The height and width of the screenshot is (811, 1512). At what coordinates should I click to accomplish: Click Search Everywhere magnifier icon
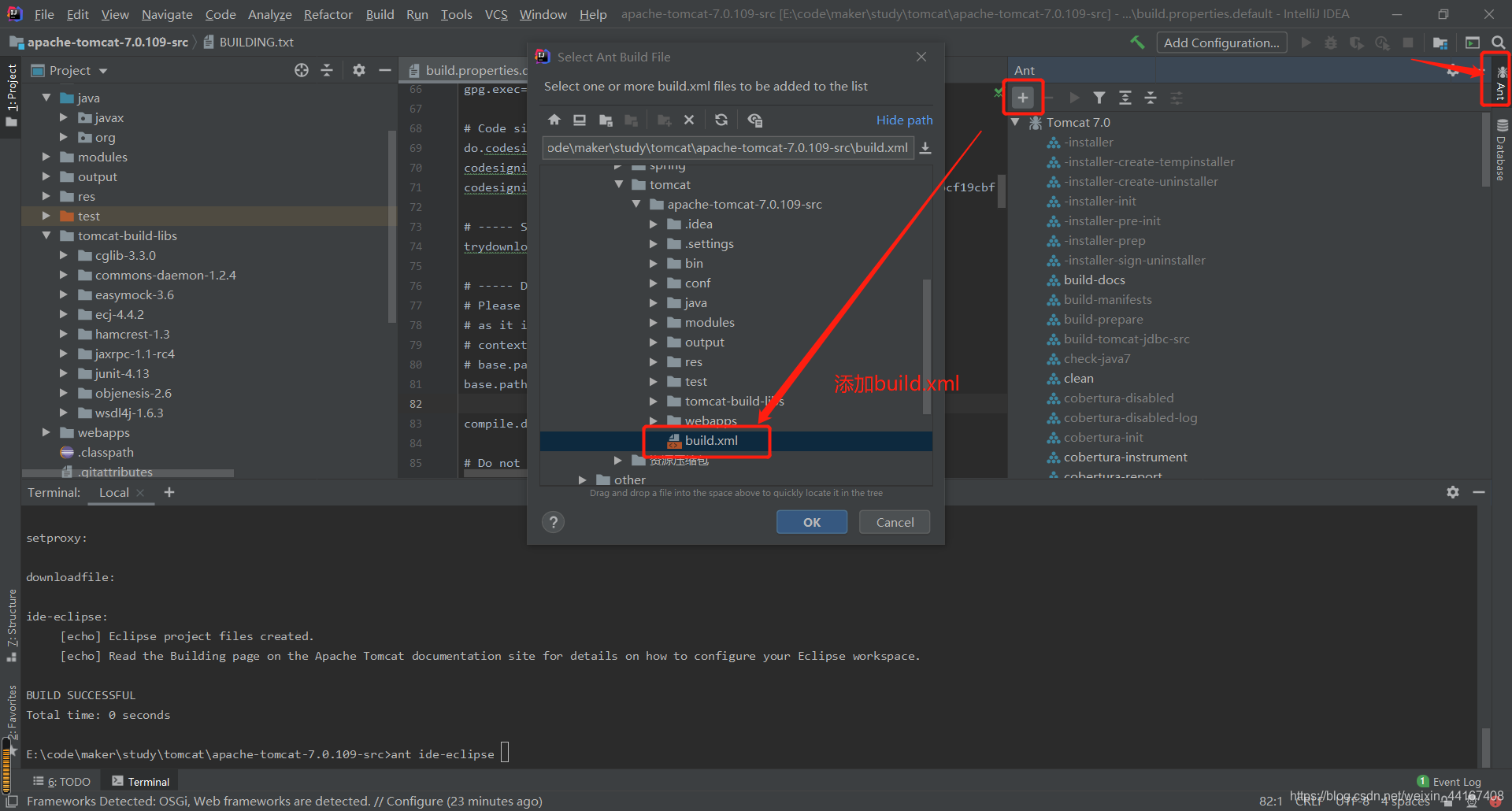[1499, 43]
